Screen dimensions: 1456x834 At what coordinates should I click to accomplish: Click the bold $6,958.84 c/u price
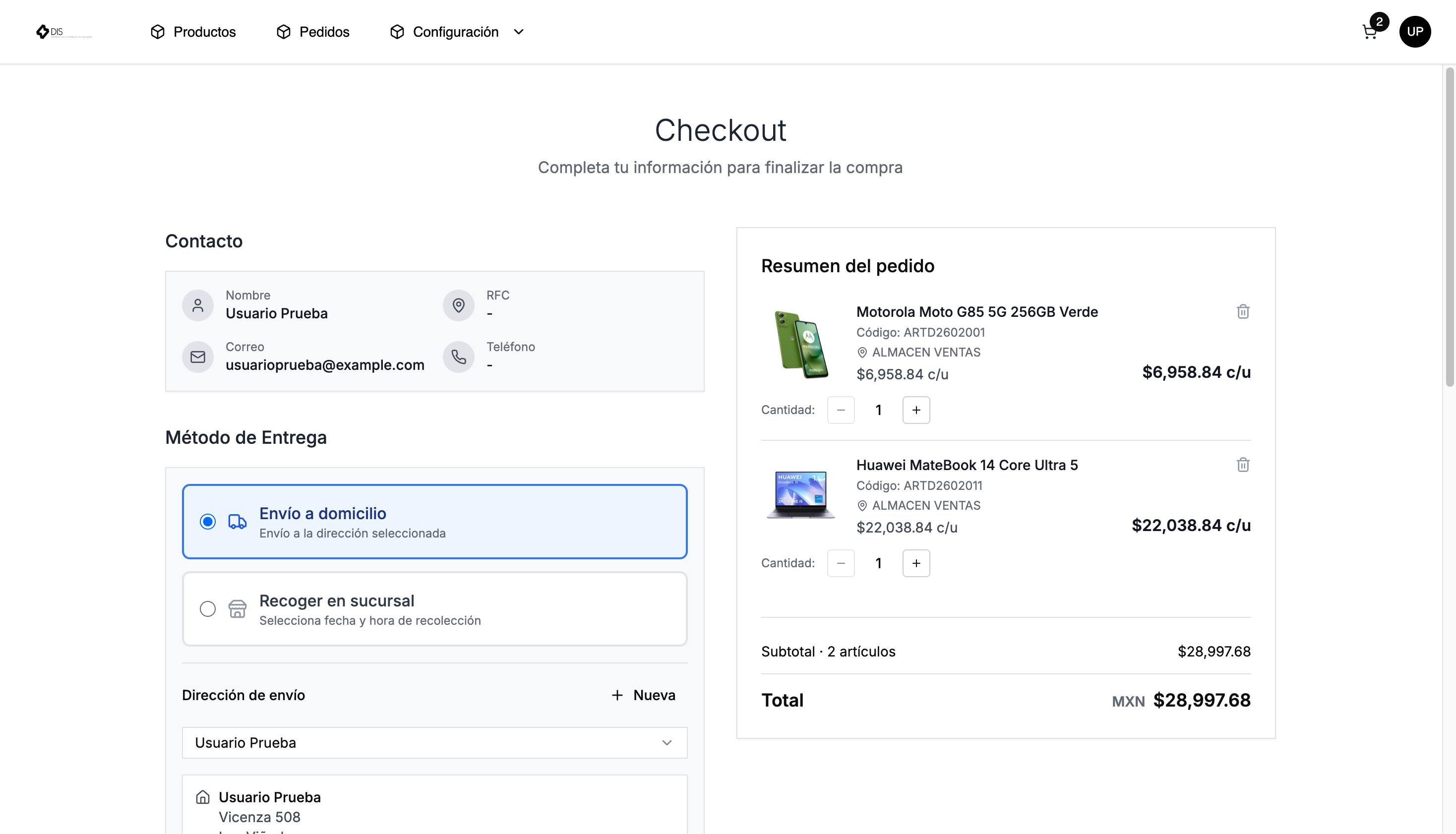(1196, 372)
